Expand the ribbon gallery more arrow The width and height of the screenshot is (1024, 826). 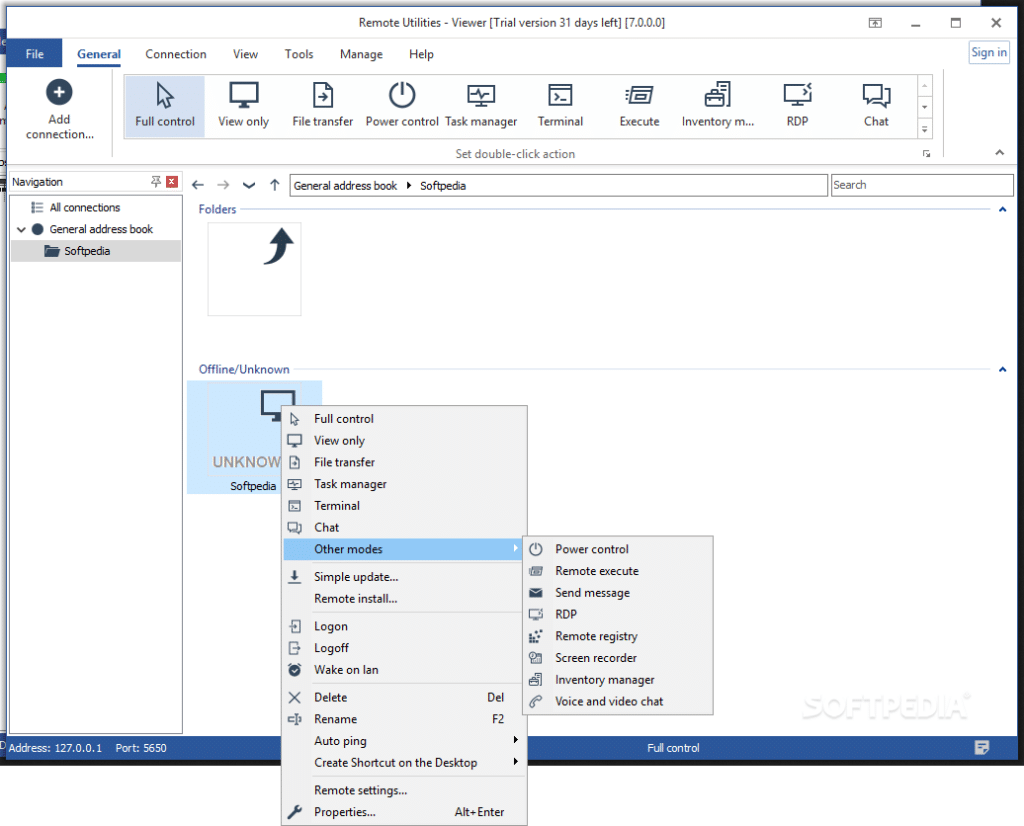(924, 129)
